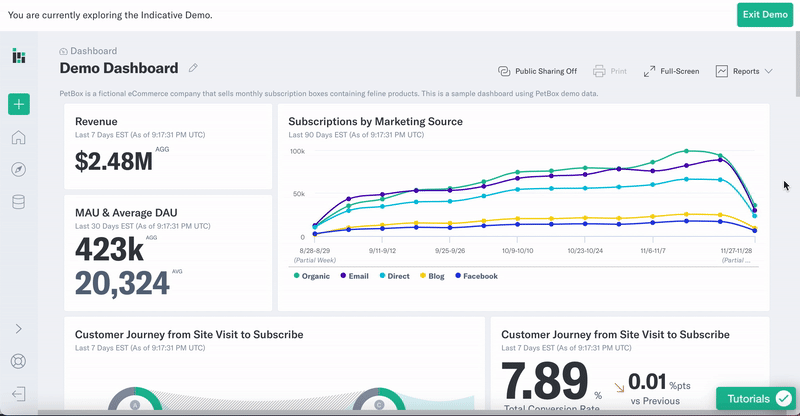800x416 pixels.
Task: Open the lifebuoy Help icon
Action: [x=18, y=361]
